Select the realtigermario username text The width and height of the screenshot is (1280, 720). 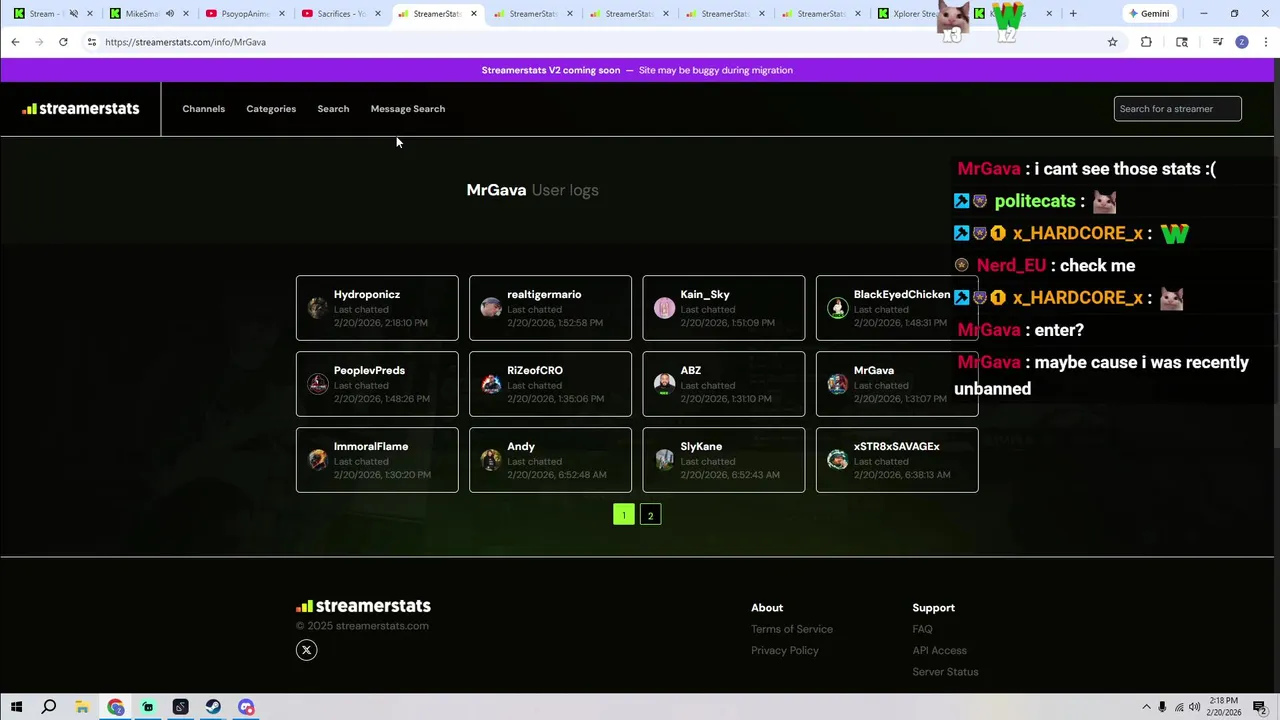544,294
